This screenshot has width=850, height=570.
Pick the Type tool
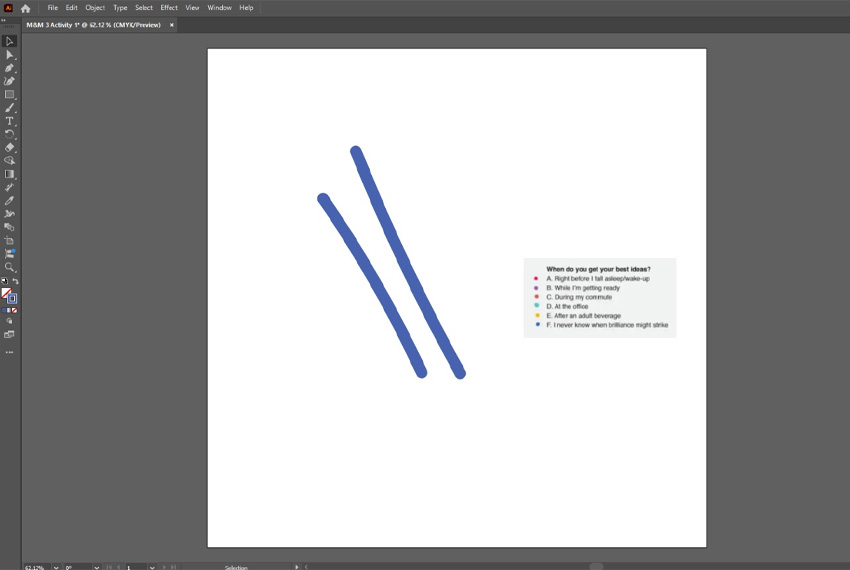[10, 121]
